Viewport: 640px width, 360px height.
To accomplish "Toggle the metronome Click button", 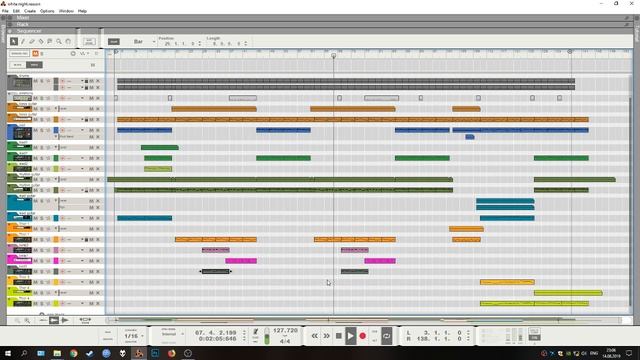I will tap(256, 332).
